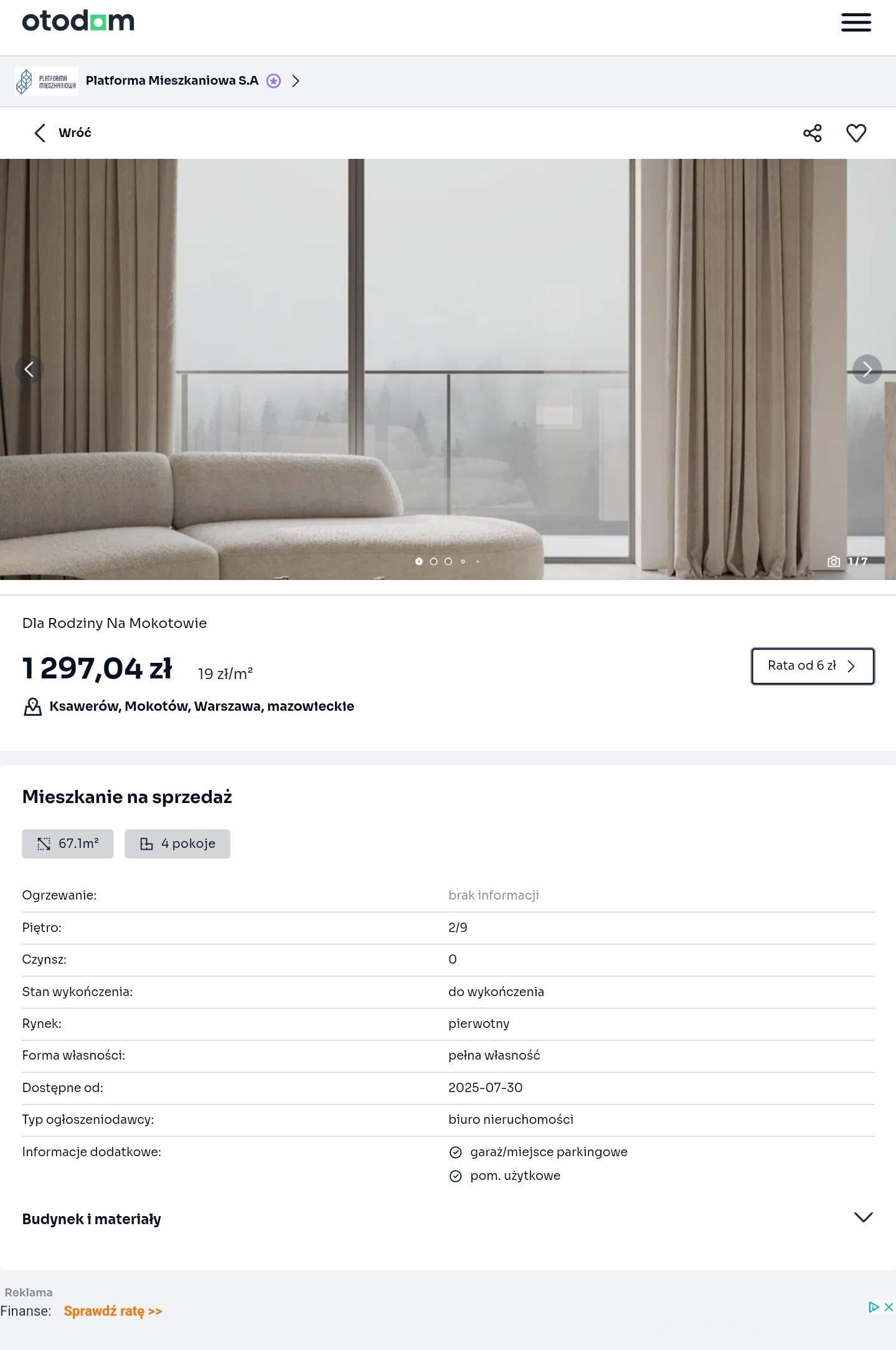Screen dimensions: 896x1350
Task: Open the Rata od 6 zł calculator
Action: [x=813, y=666]
